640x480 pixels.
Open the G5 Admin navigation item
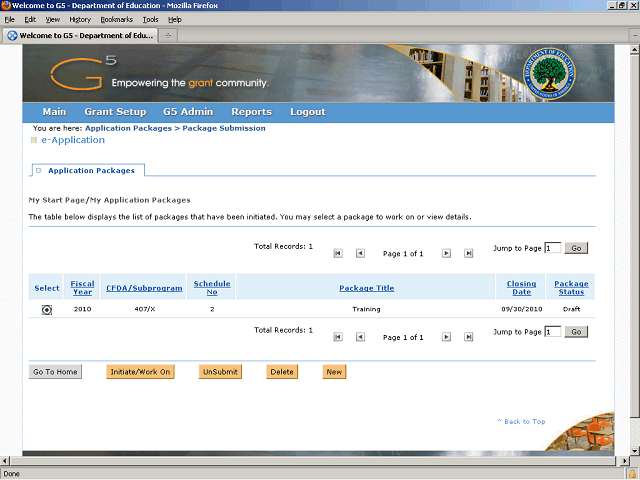[188, 112]
